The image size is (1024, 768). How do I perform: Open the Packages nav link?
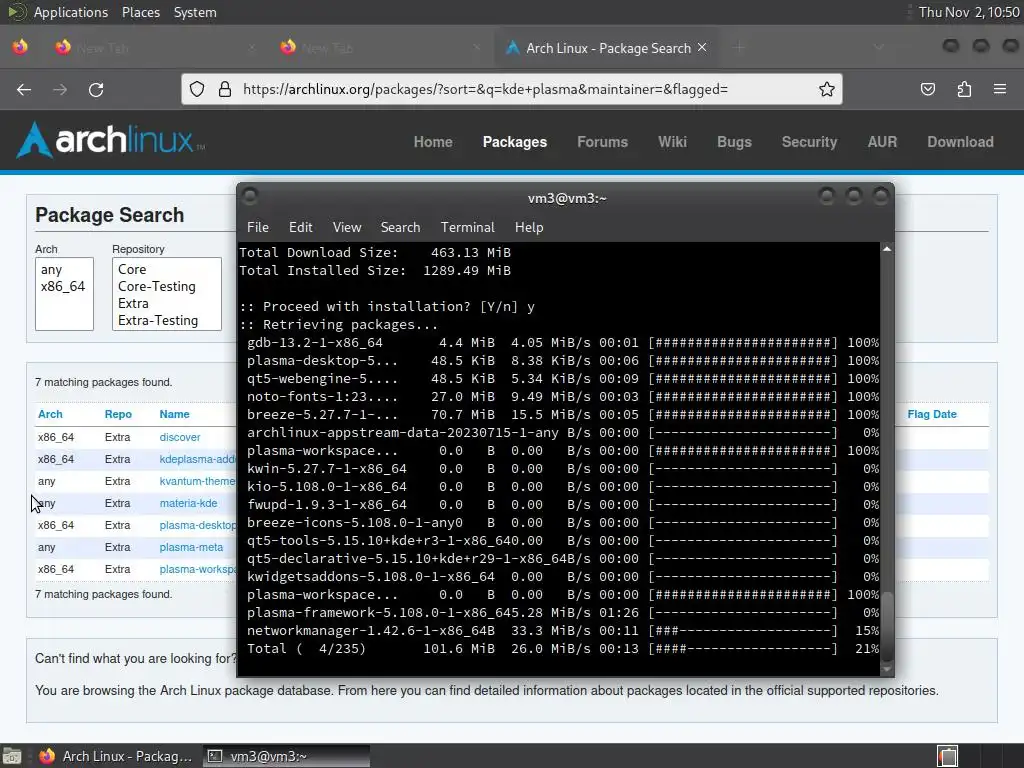coord(515,142)
